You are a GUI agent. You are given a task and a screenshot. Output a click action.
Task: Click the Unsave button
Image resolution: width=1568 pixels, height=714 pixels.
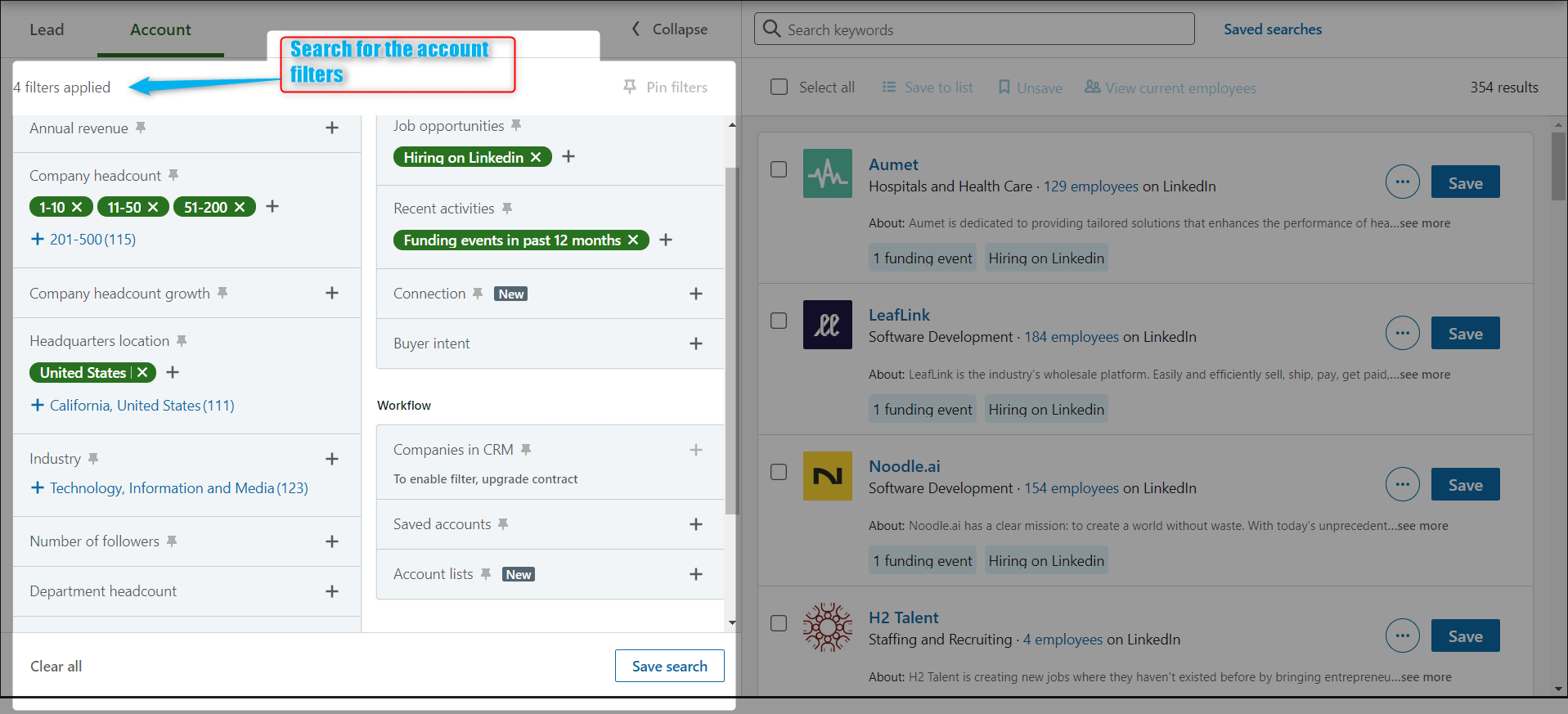click(1030, 88)
